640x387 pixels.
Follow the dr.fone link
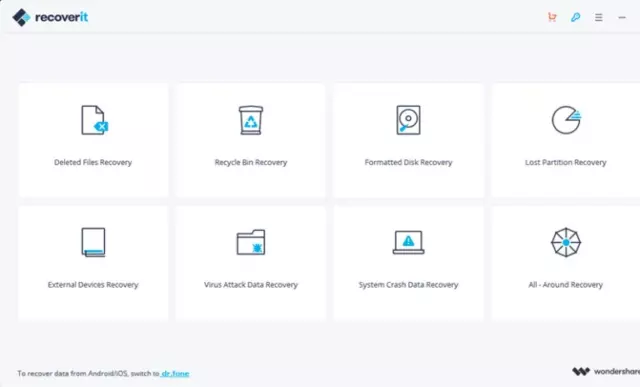click(x=175, y=373)
